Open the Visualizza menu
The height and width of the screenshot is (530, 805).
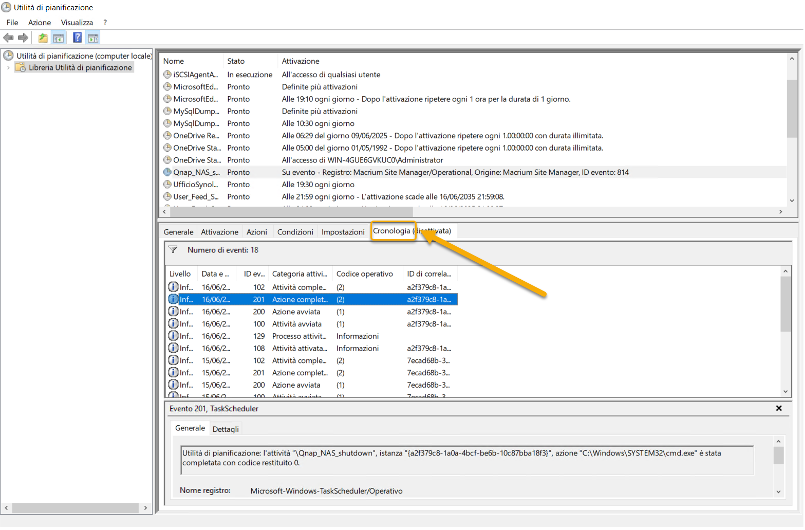77,22
